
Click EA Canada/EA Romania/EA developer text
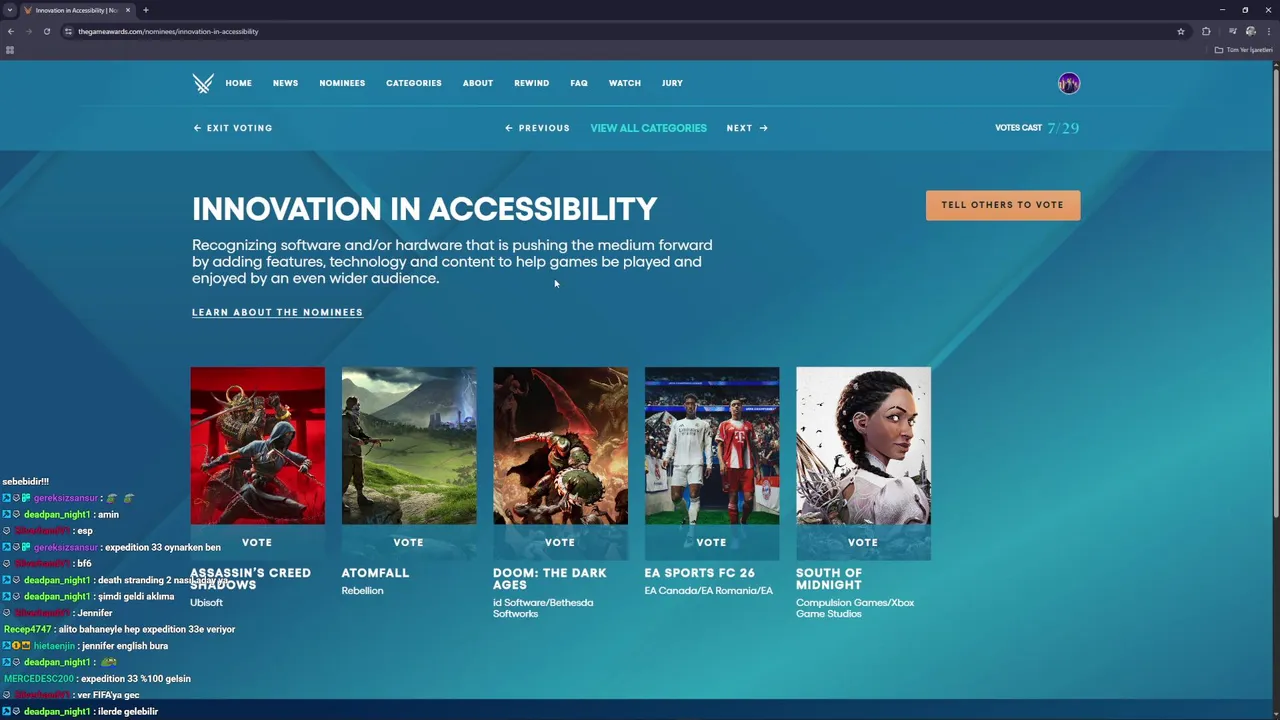709,591
